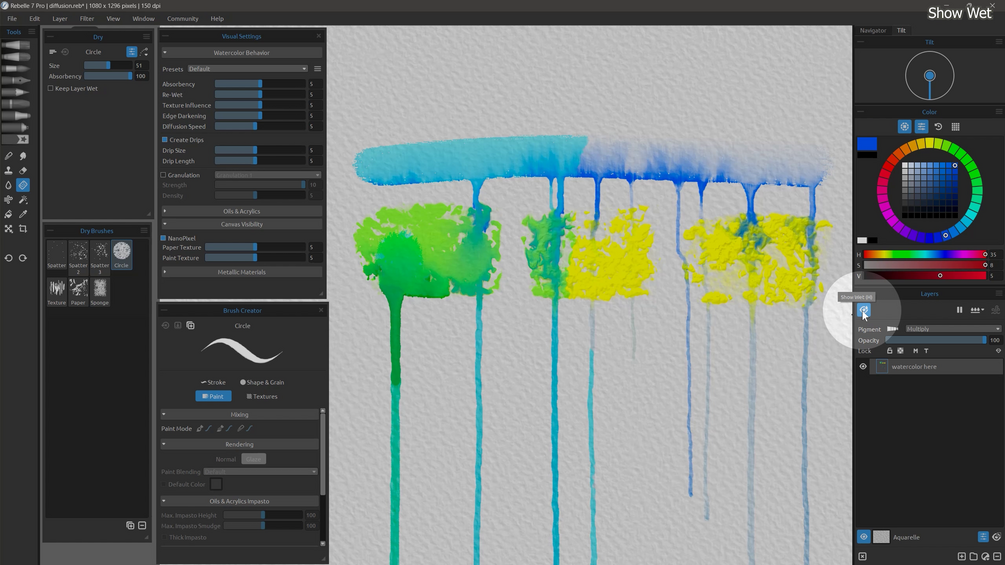The height and width of the screenshot is (565, 1005).
Task: Pick the star-marked brush at list bottom
Action: tap(15, 139)
